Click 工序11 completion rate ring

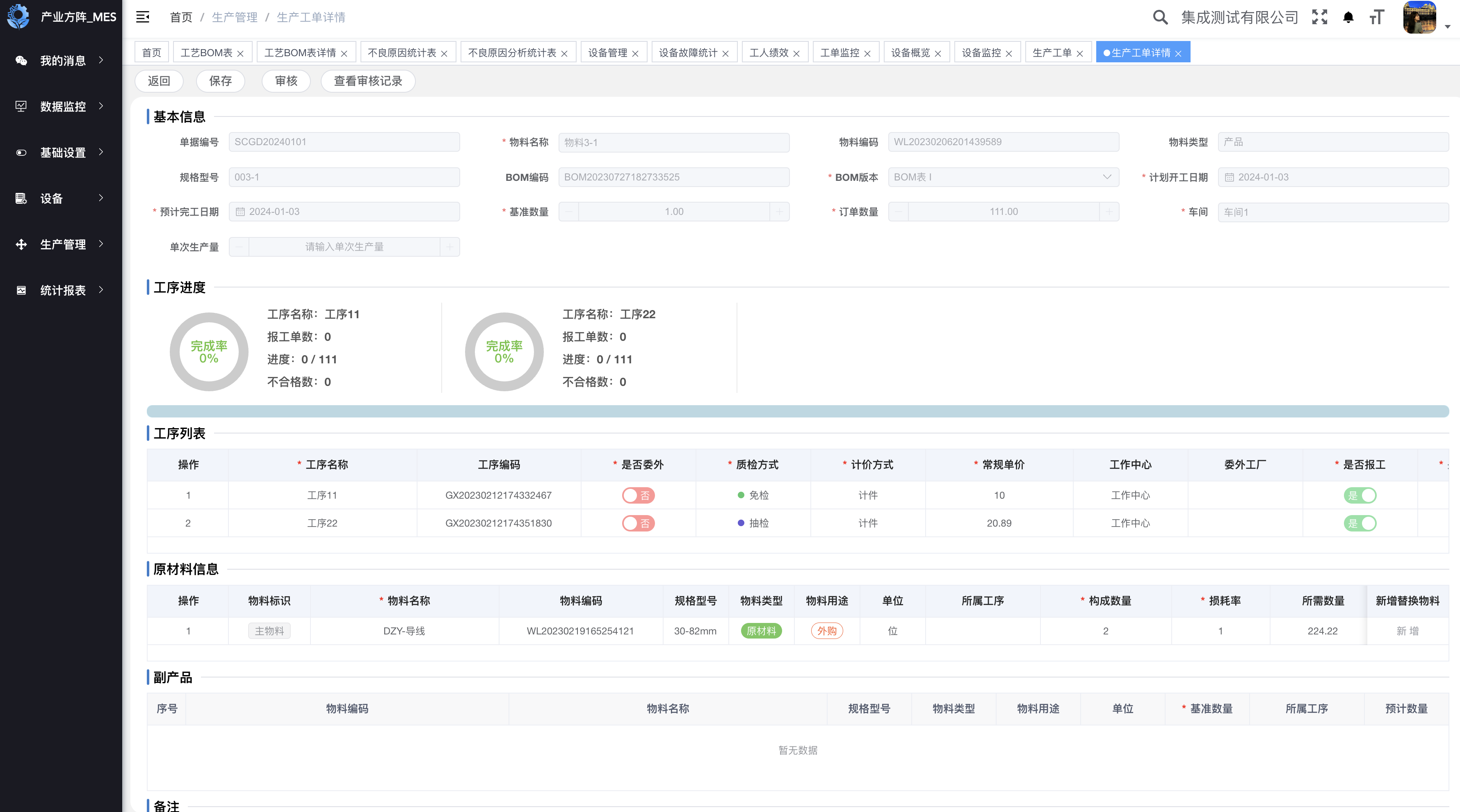pyautogui.click(x=209, y=351)
